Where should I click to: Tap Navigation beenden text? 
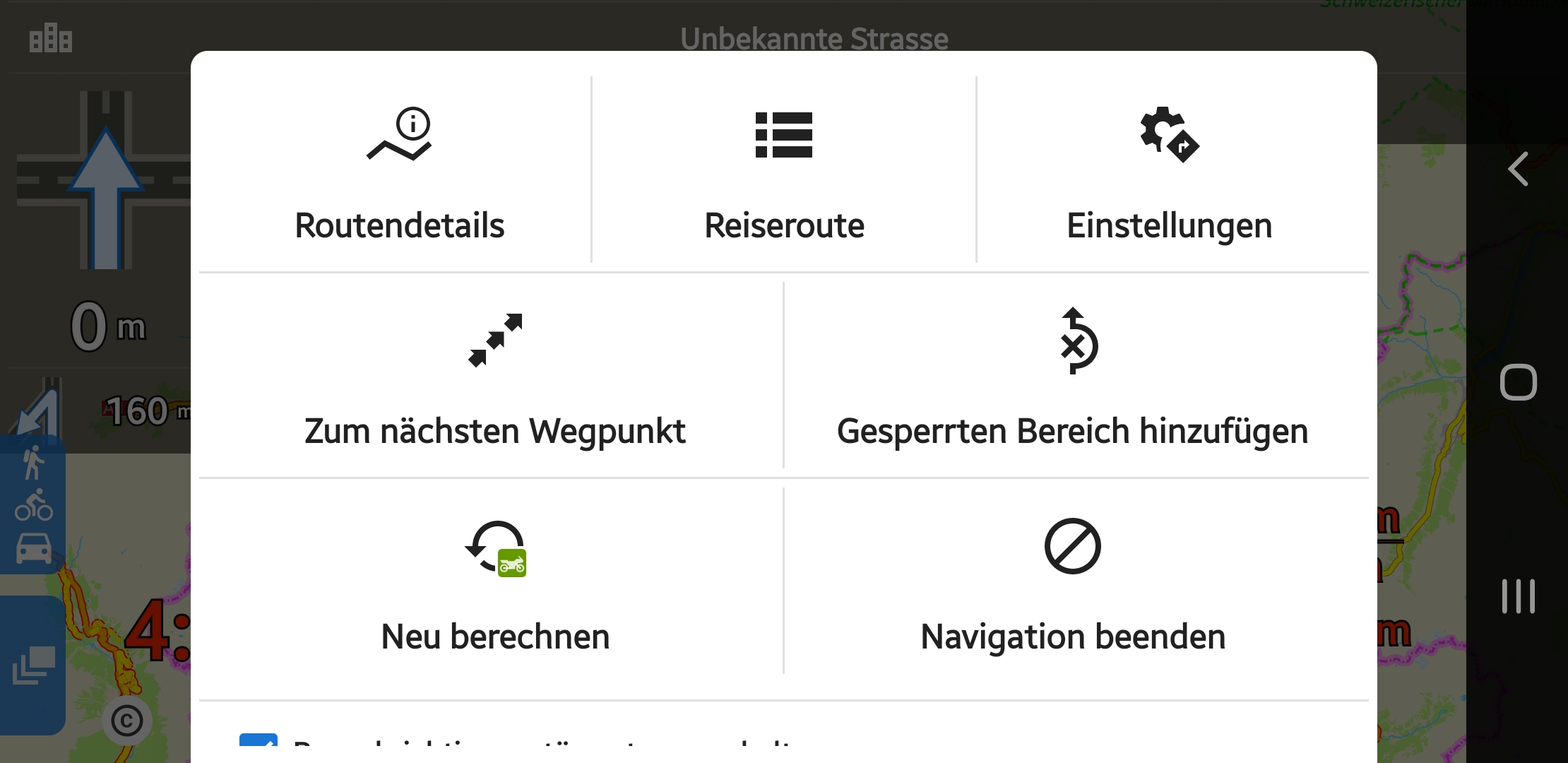click(x=1072, y=637)
